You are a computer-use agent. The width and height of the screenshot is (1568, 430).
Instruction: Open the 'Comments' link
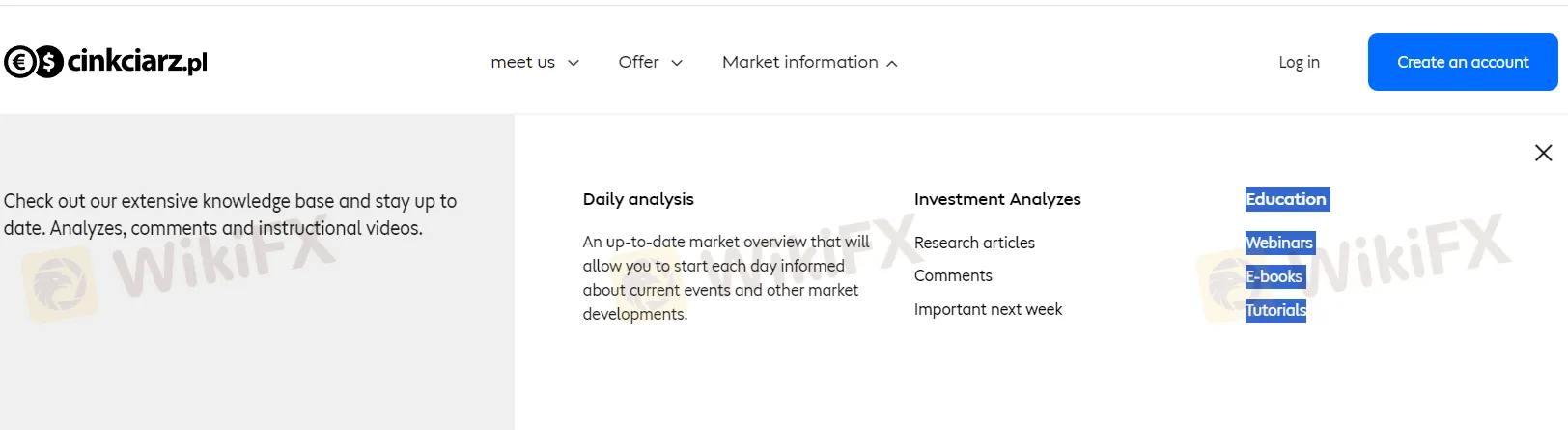coord(953,275)
